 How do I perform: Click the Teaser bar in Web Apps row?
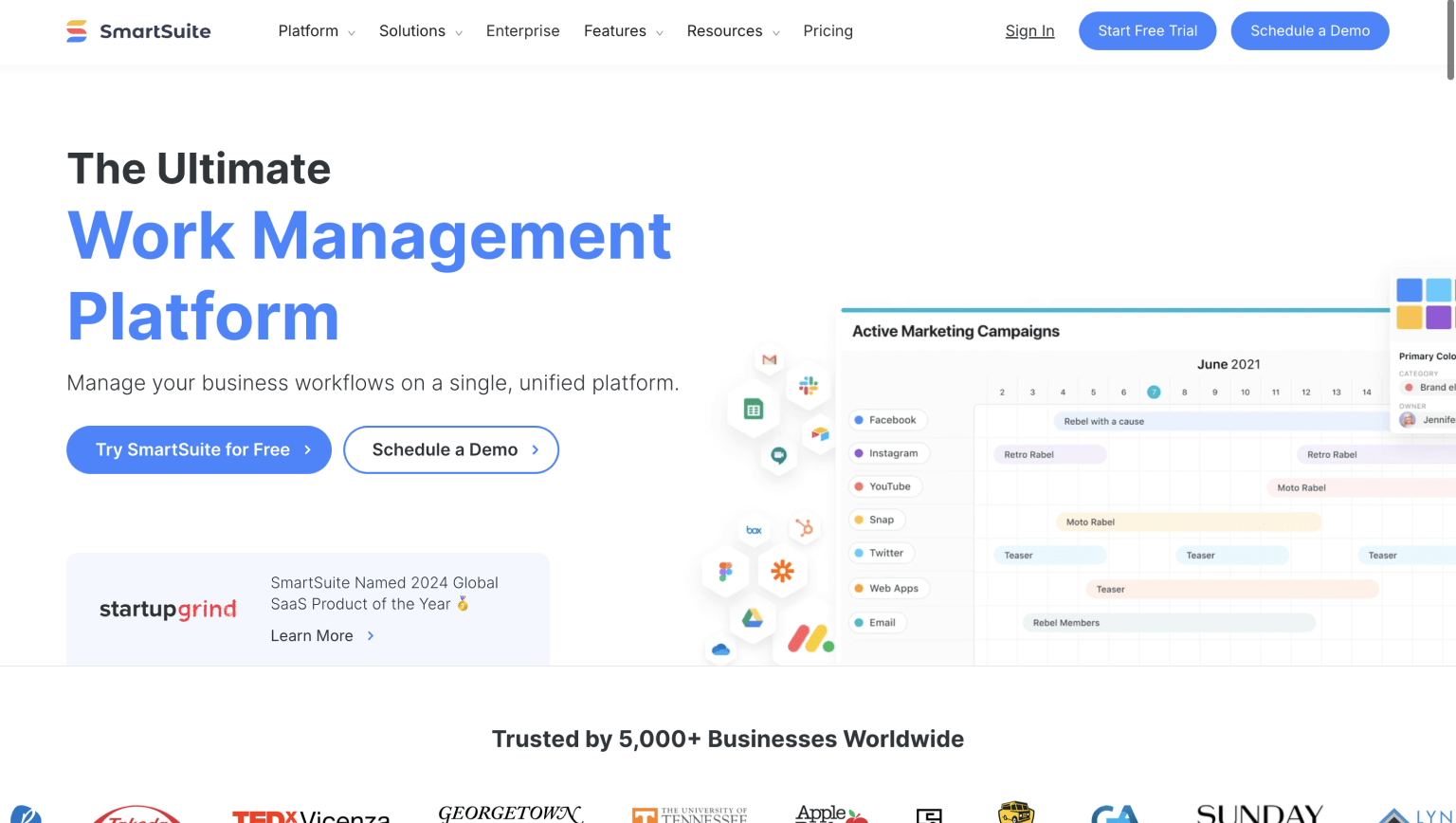[x=1232, y=589]
